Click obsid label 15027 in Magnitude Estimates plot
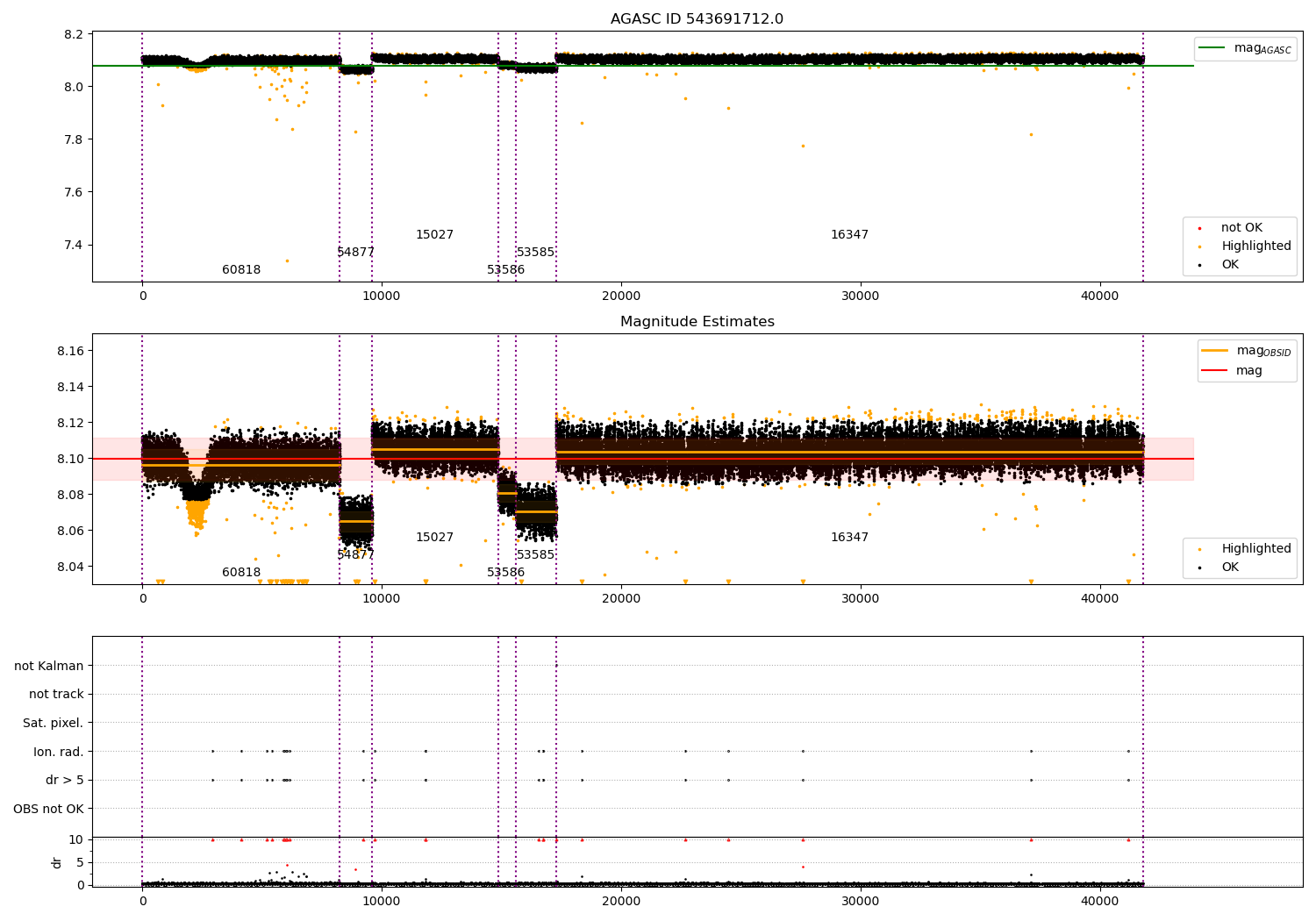The height and width of the screenshot is (921, 1316). [435, 538]
